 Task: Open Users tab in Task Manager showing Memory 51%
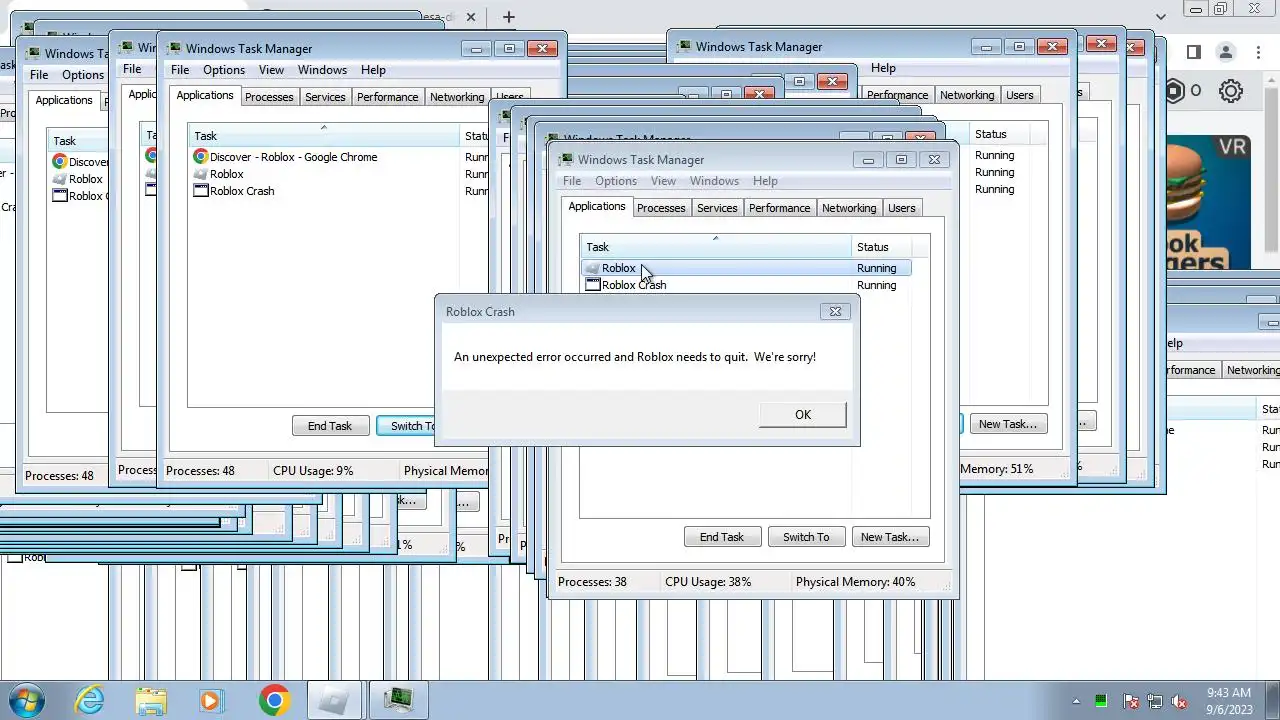click(x=1020, y=95)
